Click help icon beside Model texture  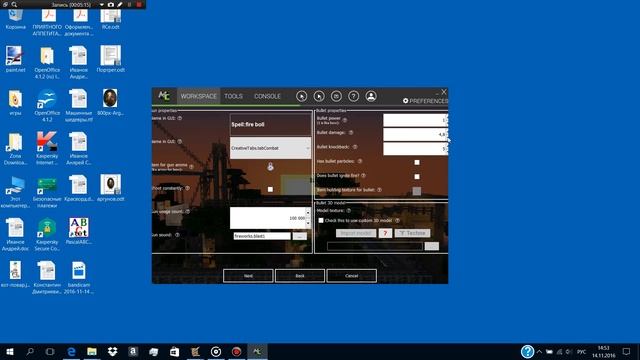coord(349,211)
